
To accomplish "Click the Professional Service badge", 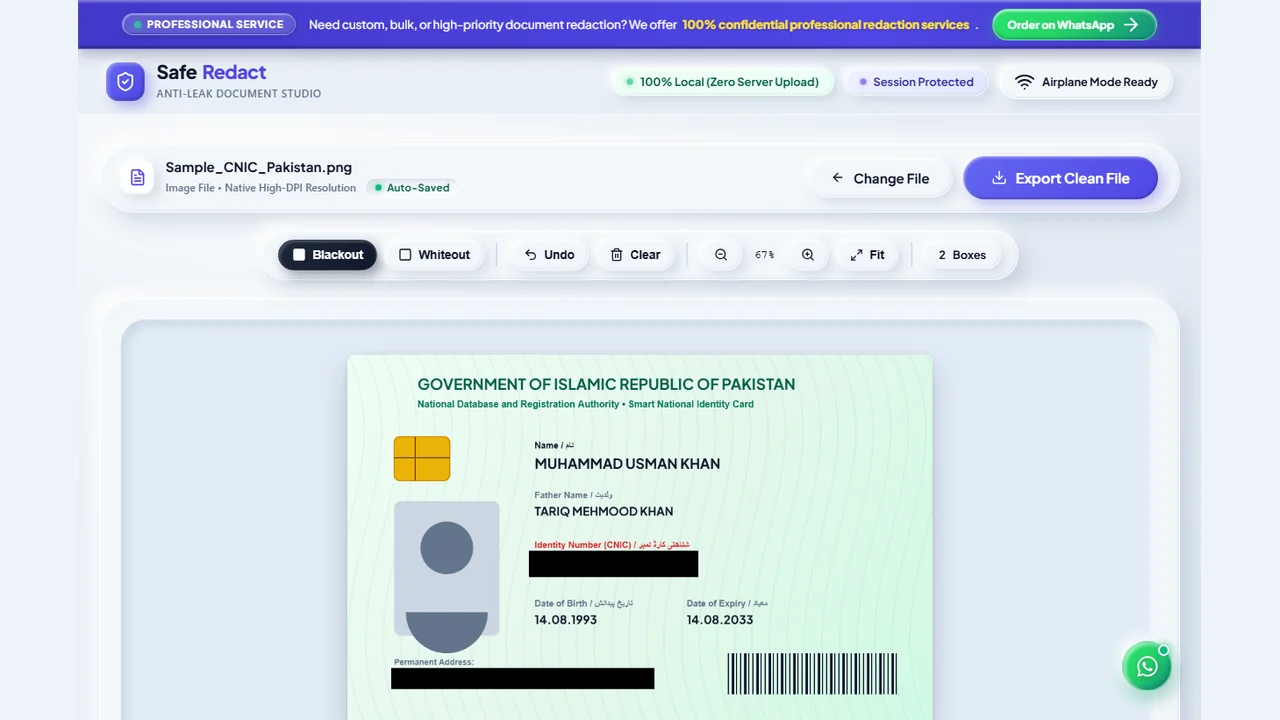I will pos(209,24).
